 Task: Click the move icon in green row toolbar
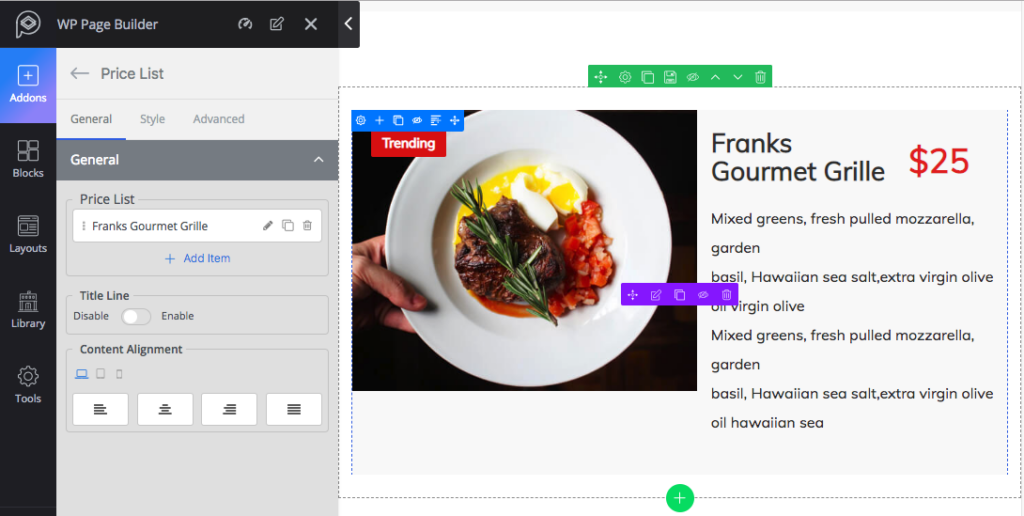pyautogui.click(x=601, y=77)
